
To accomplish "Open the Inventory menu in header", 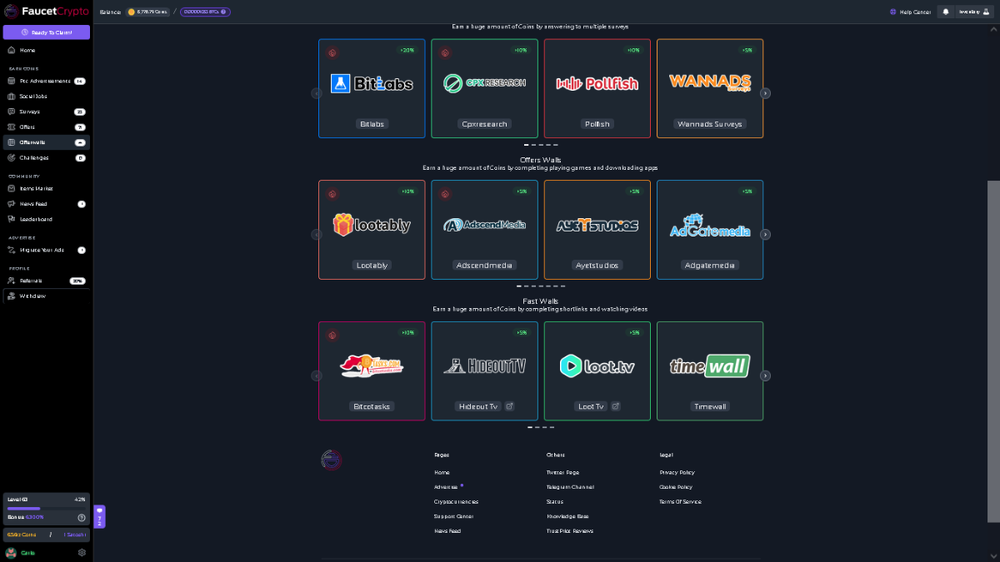I will click(x=971, y=12).
